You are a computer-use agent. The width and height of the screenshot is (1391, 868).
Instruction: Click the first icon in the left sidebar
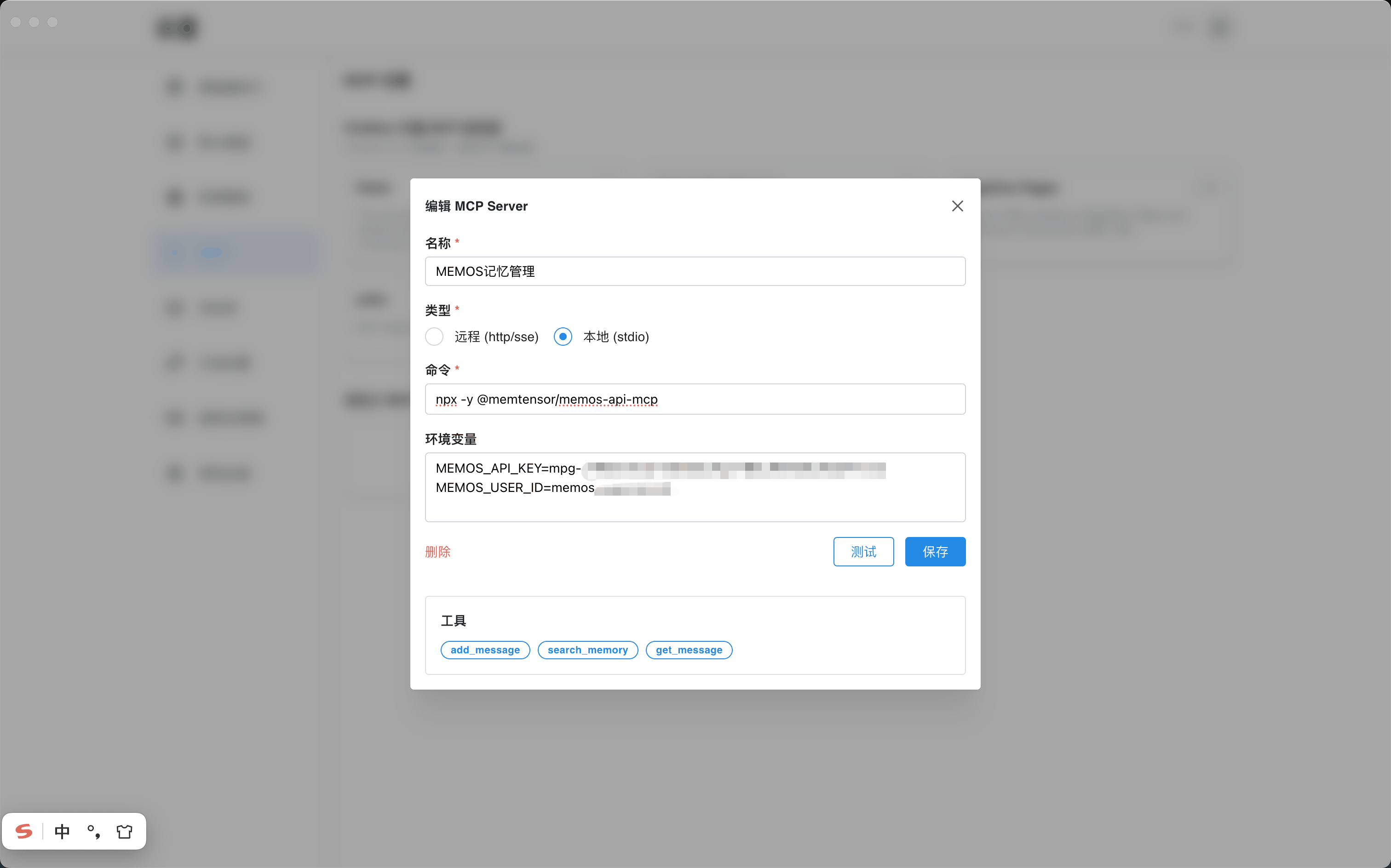click(x=174, y=87)
